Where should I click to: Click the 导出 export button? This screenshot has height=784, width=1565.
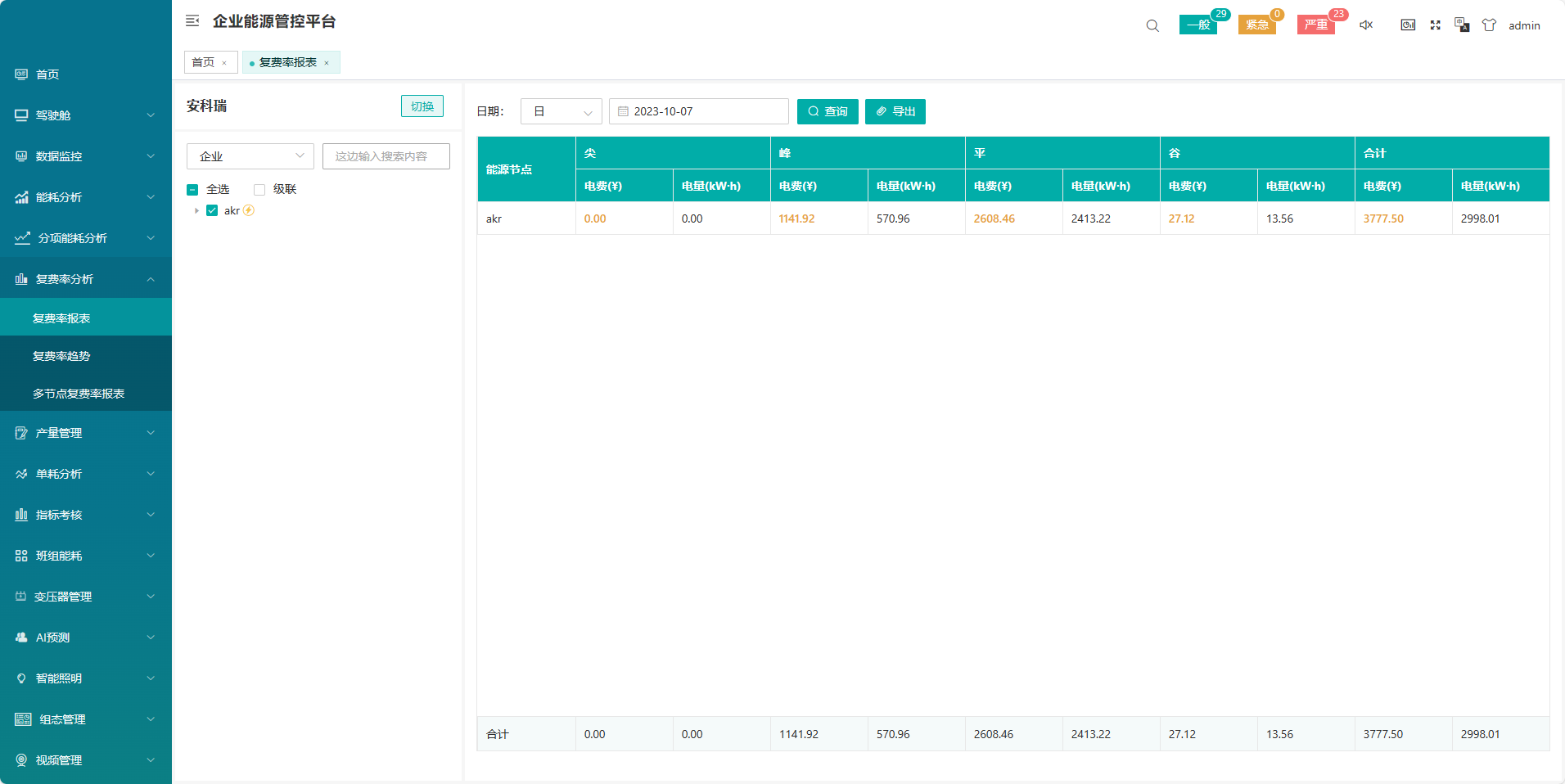click(x=895, y=111)
